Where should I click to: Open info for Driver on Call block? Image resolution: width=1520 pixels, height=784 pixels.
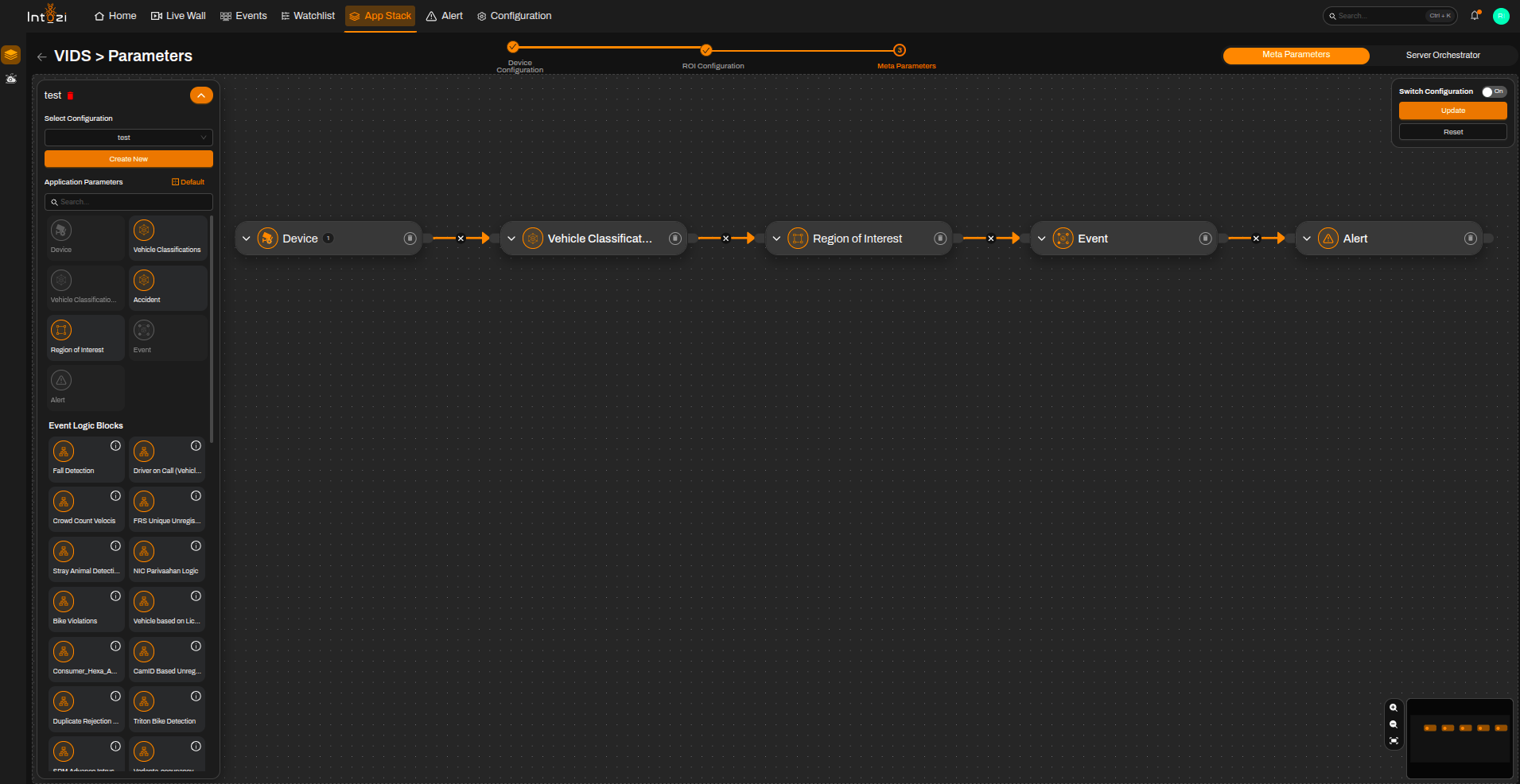tap(196, 446)
